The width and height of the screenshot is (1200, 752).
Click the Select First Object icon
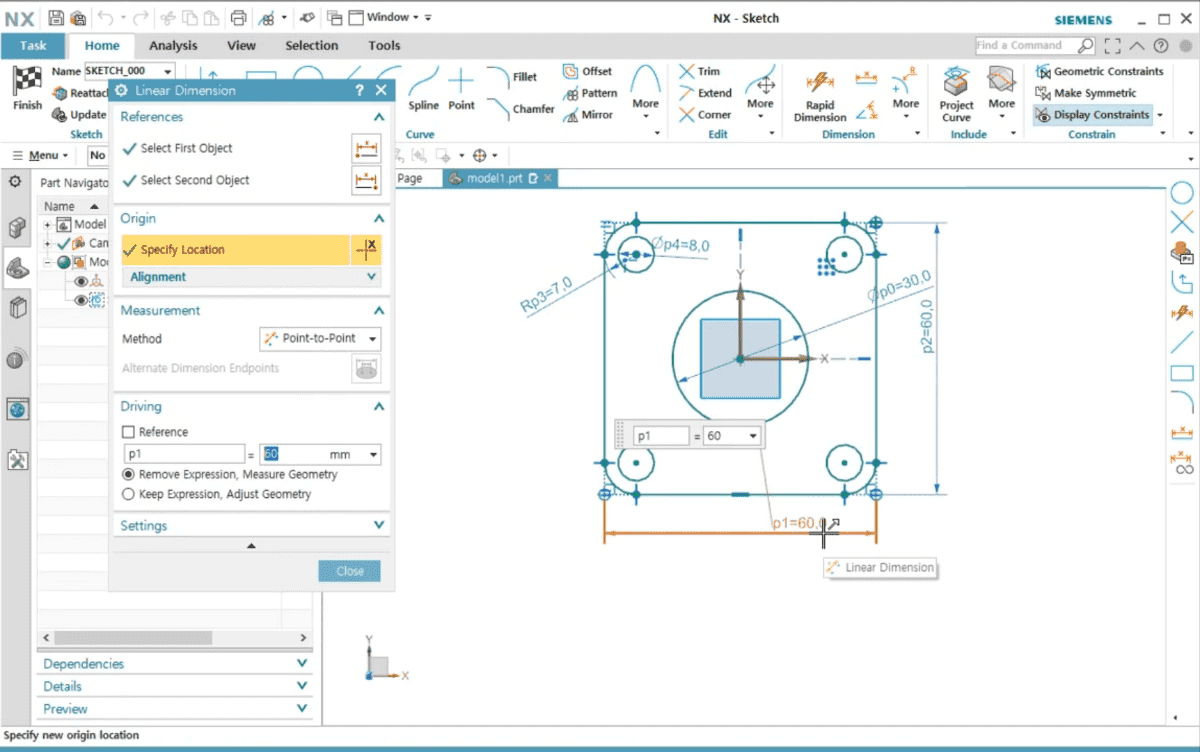(367, 149)
